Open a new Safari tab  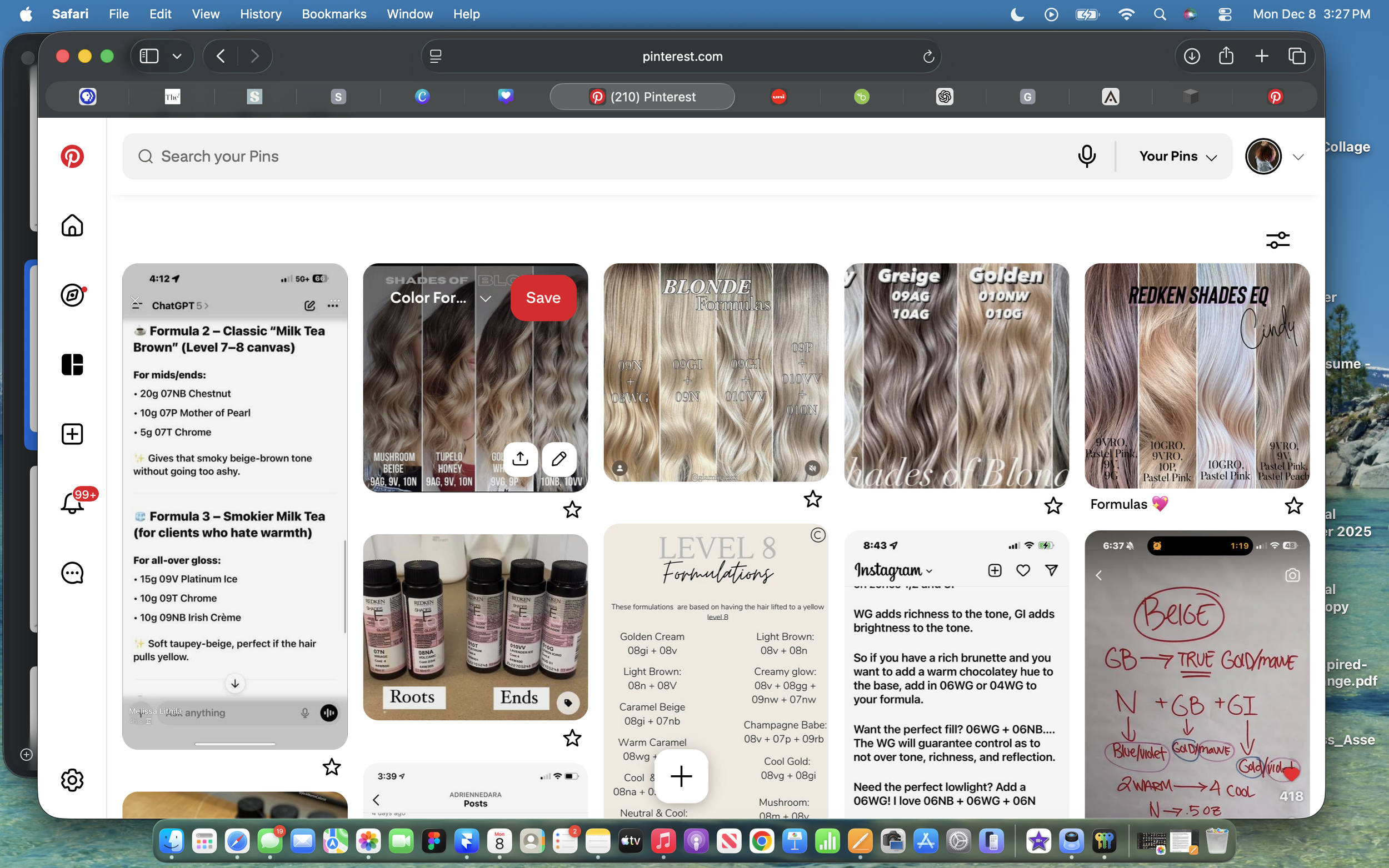1261,56
